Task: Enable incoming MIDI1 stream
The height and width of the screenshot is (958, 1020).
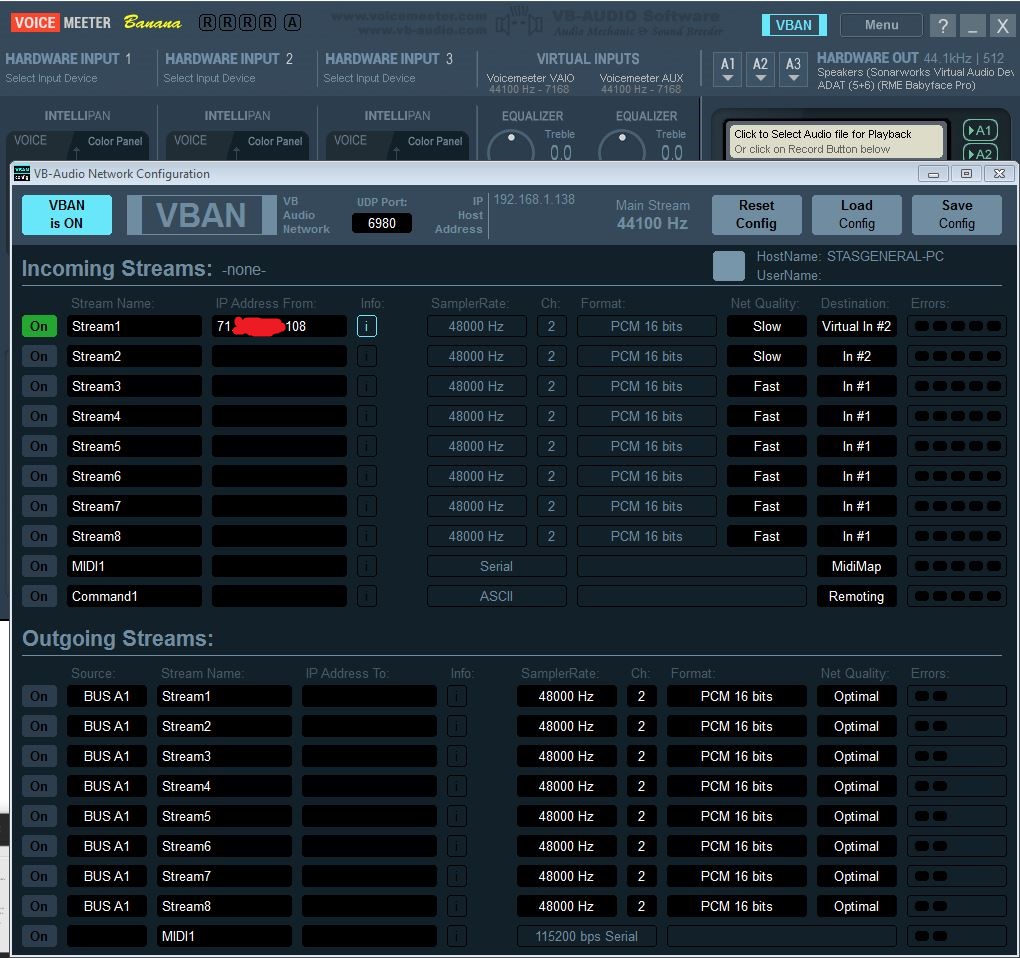Action: pyautogui.click(x=39, y=566)
